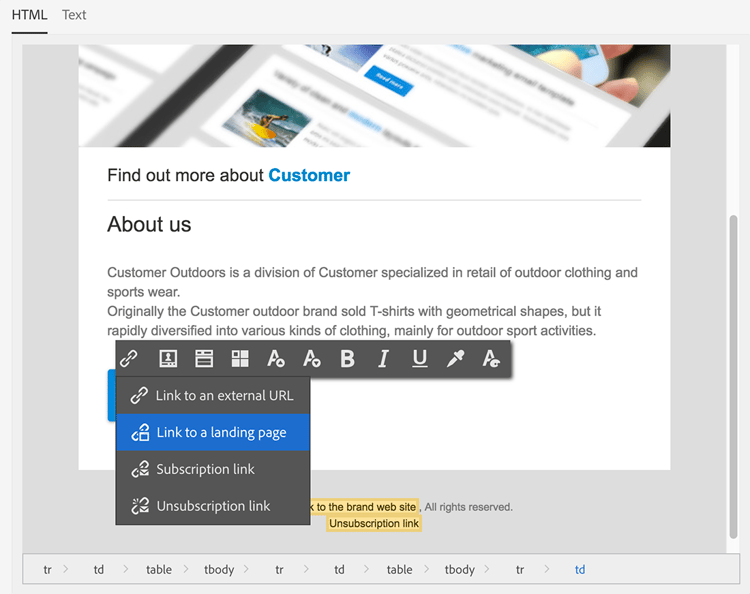Toggle underline formatting
The image size is (750, 594).
(419, 358)
